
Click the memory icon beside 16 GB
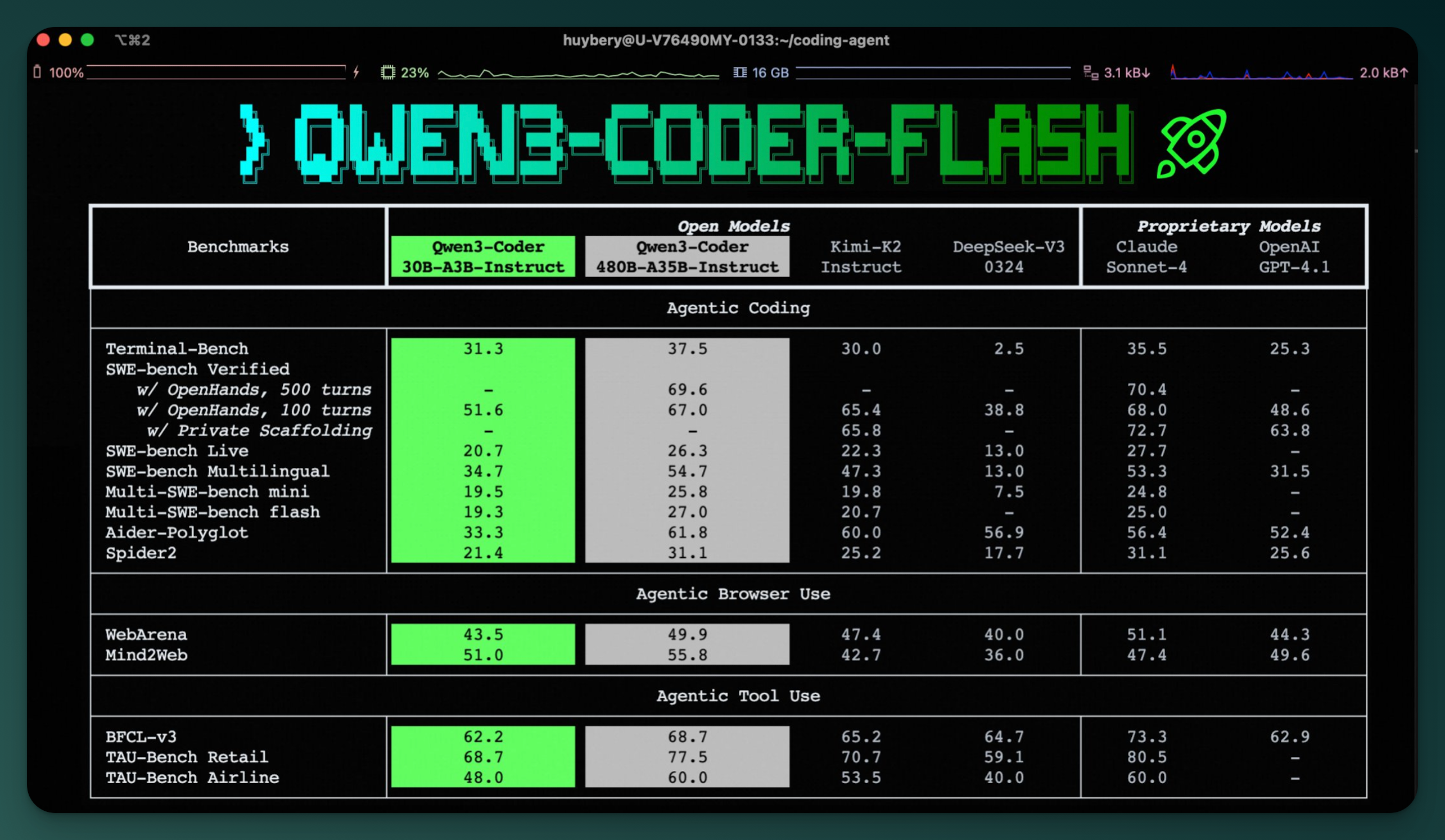[x=740, y=72]
